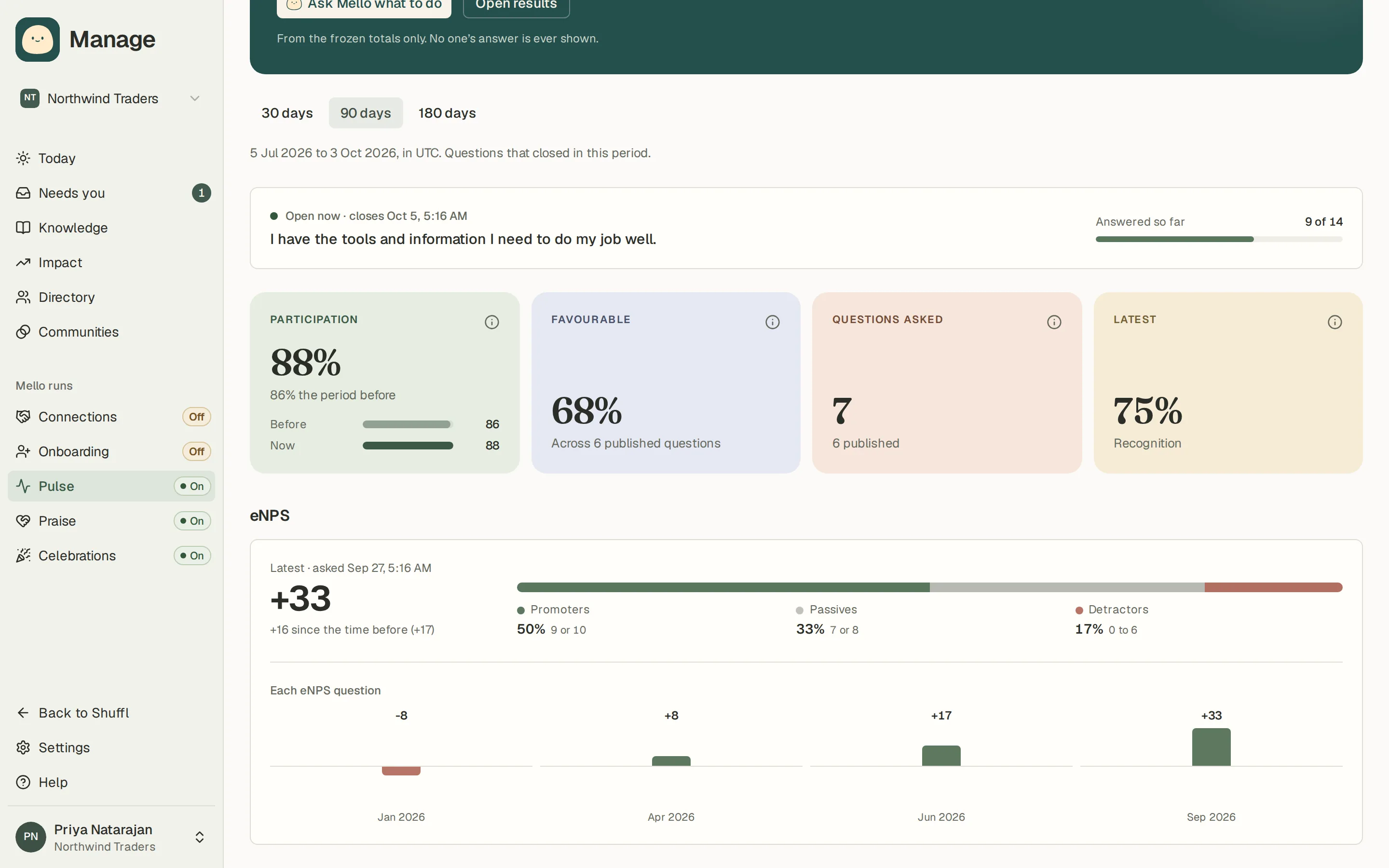Click the Today sun icon

[x=23, y=159]
